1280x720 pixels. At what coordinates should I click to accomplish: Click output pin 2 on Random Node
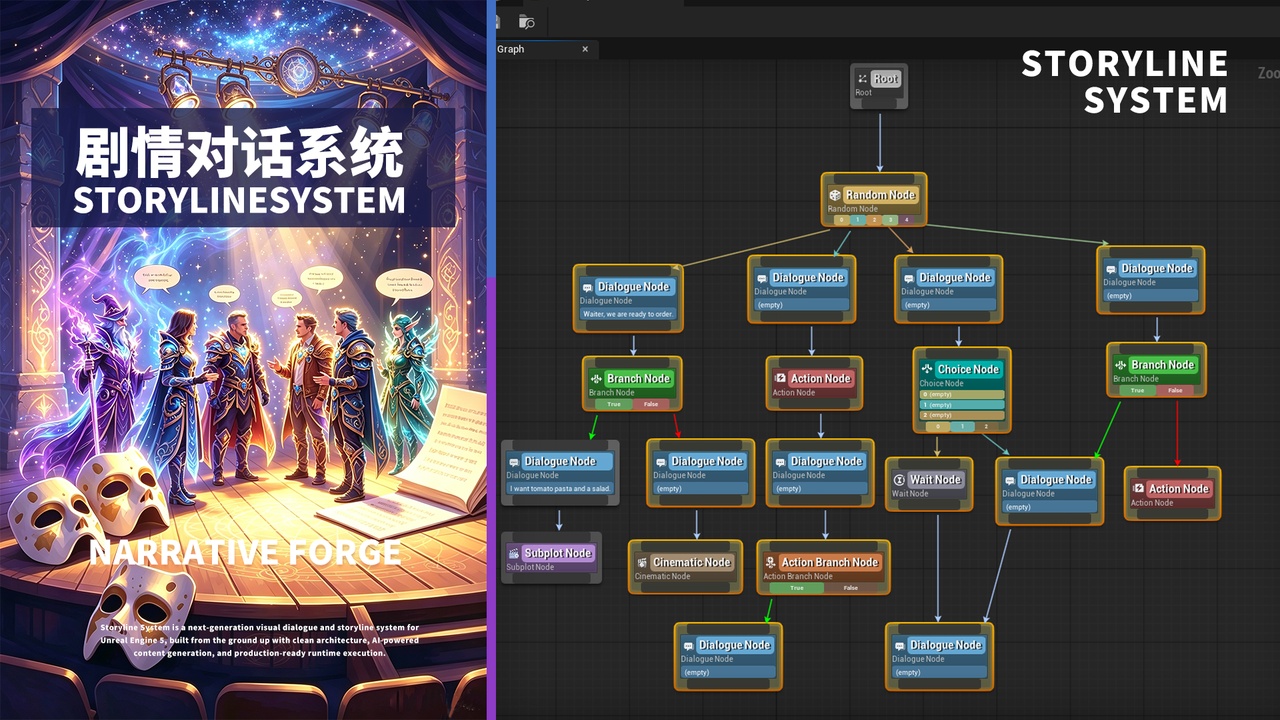873,219
